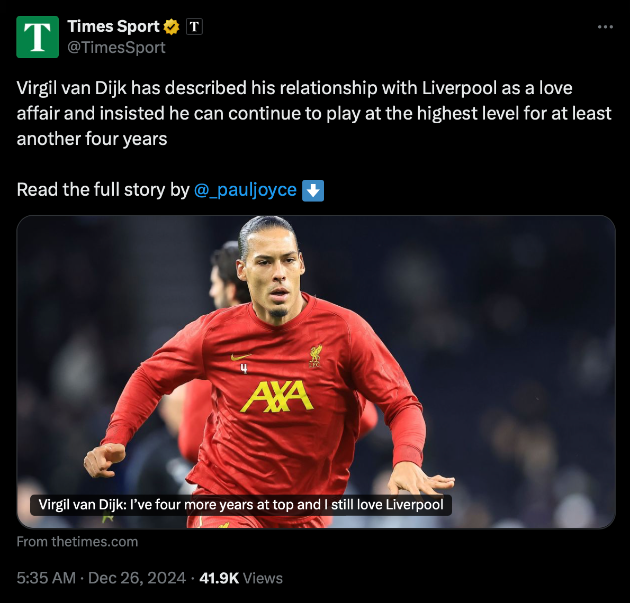Click the Nike swoosh on the jersey
Viewport: 630px width, 603px height.
241,356
